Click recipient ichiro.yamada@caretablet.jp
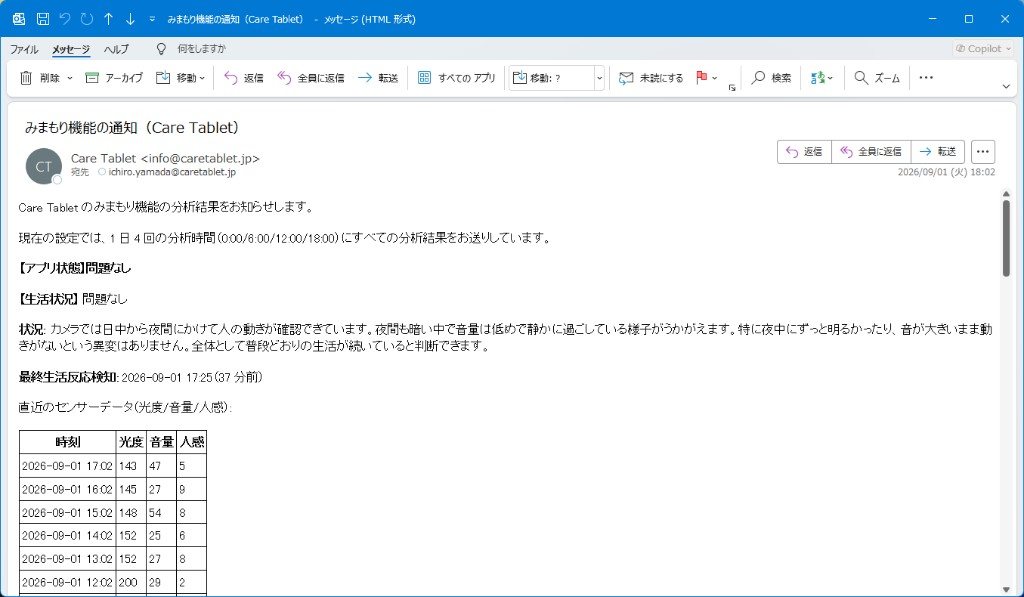The image size is (1024, 597). 172,172
